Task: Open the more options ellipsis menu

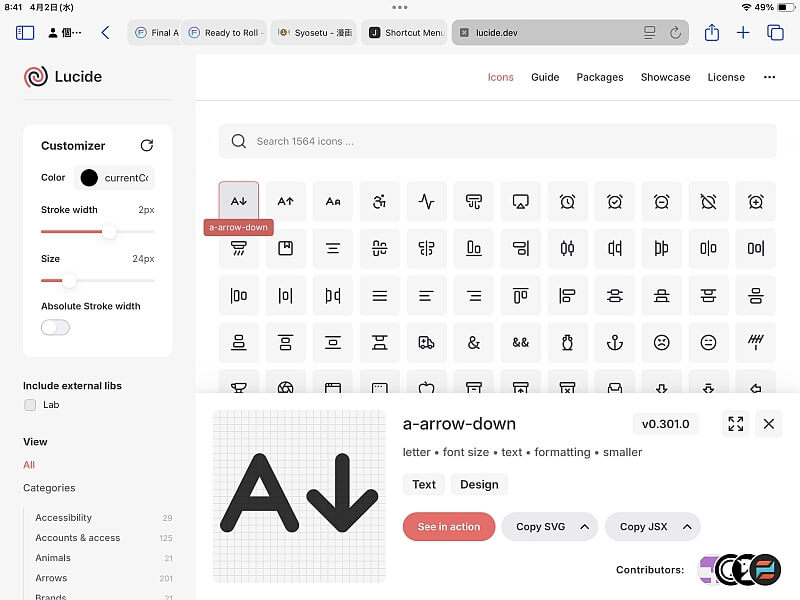Action: 769,77
